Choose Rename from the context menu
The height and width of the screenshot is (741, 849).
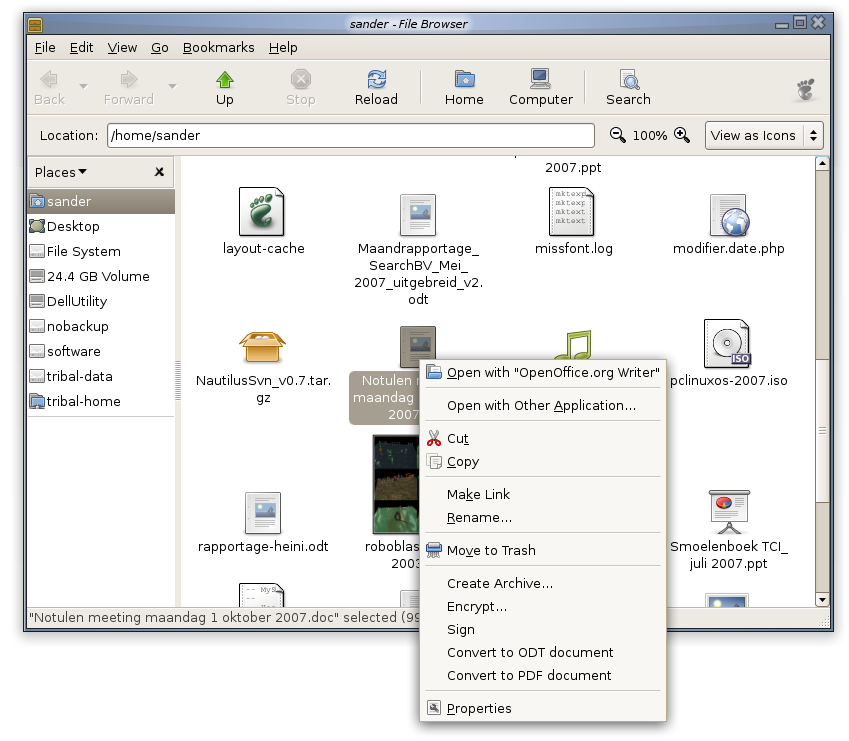[543, 517]
